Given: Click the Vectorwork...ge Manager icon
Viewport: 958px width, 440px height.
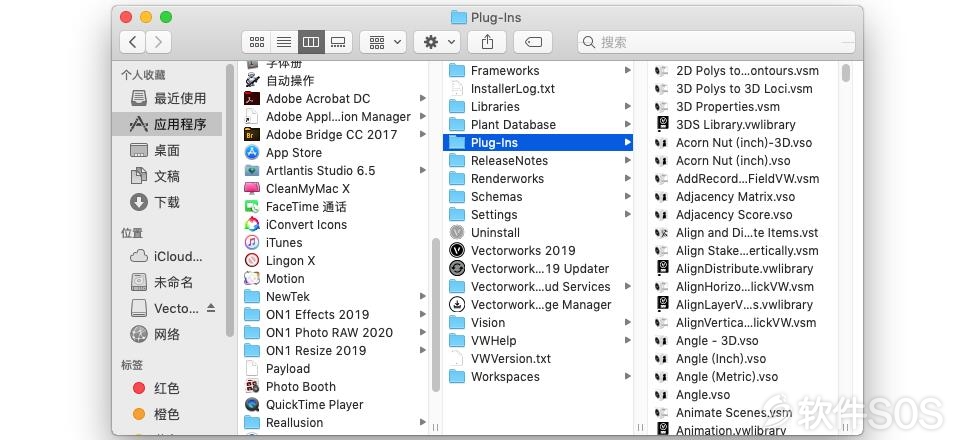Looking at the screenshot, I should [457, 304].
